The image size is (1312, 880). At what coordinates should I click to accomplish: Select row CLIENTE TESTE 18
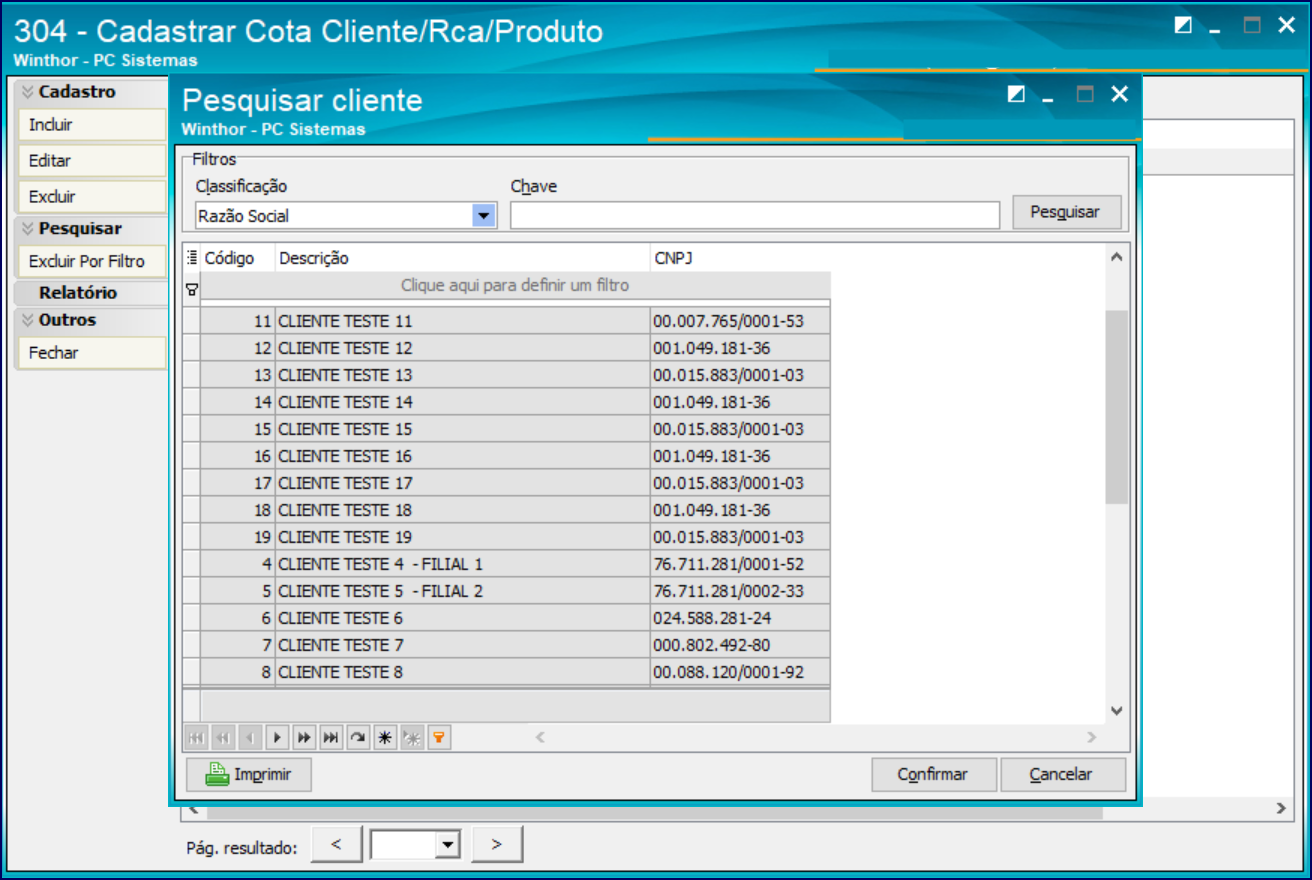[506, 510]
